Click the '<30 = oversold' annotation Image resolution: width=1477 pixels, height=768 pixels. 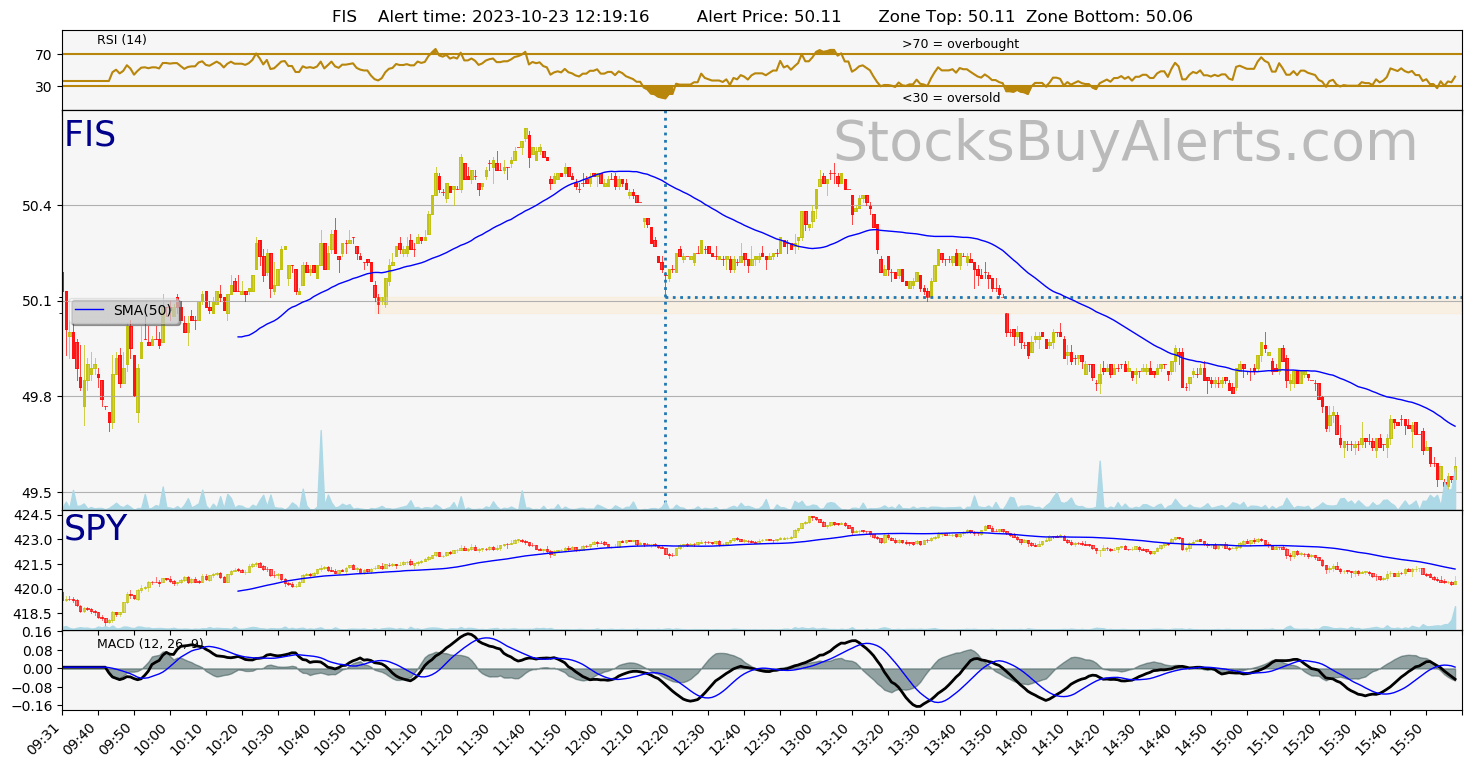951,98
